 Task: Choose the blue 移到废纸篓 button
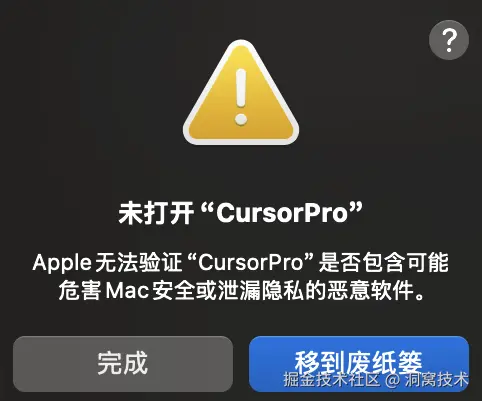coord(359,364)
